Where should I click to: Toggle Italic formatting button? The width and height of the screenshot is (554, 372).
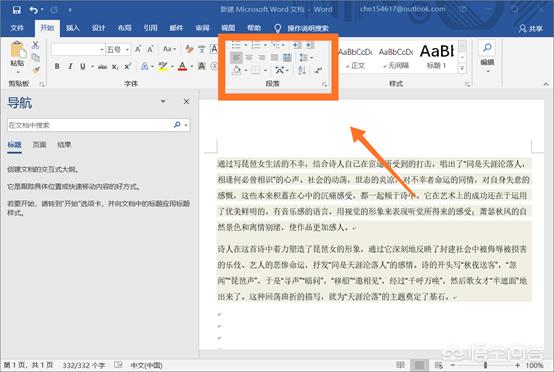70,66
